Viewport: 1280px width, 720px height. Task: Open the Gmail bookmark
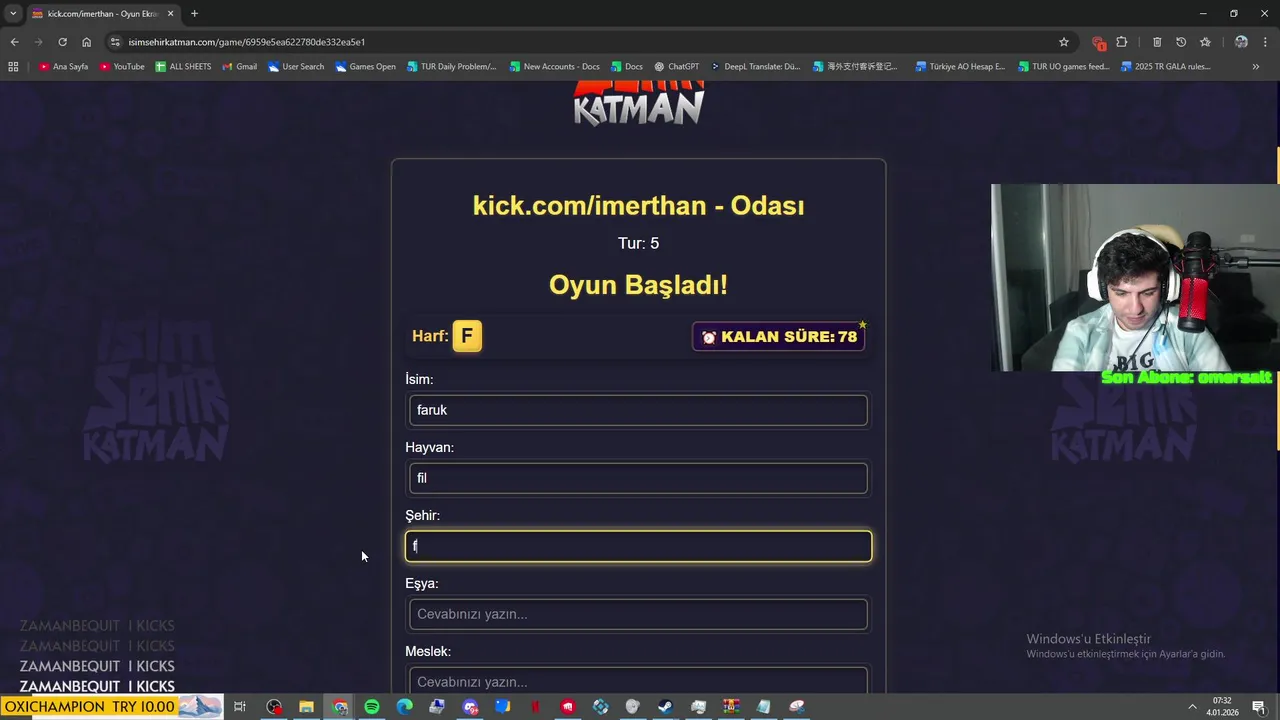click(x=240, y=67)
